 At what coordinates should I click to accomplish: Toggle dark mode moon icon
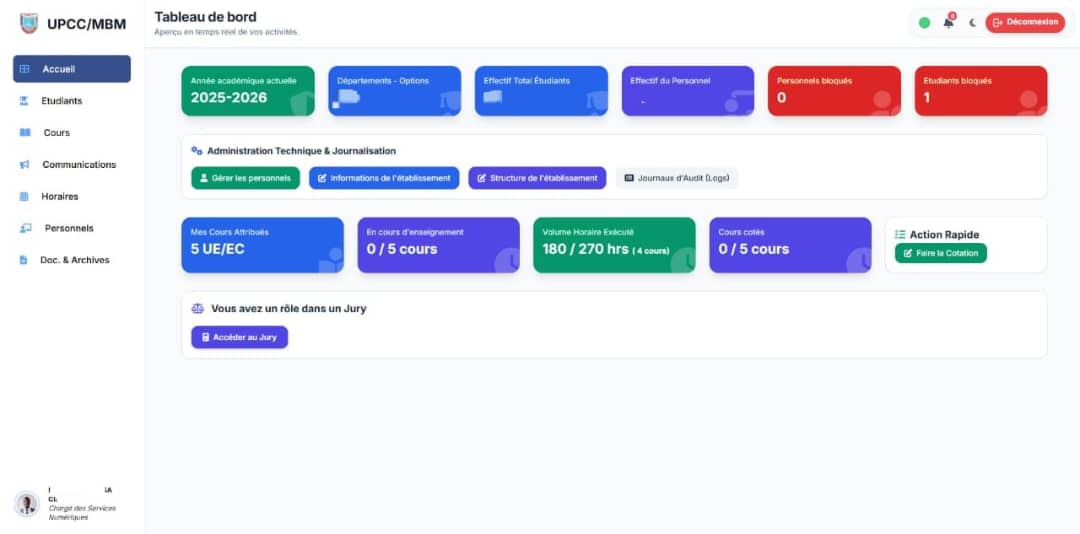pyautogui.click(x=973, y=23)
